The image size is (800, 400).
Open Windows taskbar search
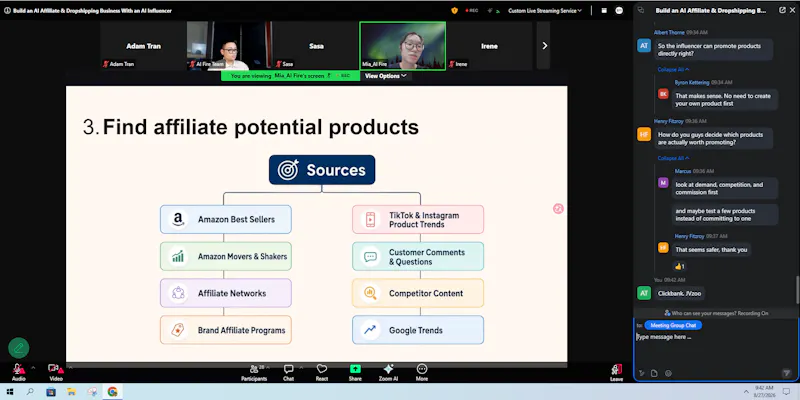click(30, 392)
